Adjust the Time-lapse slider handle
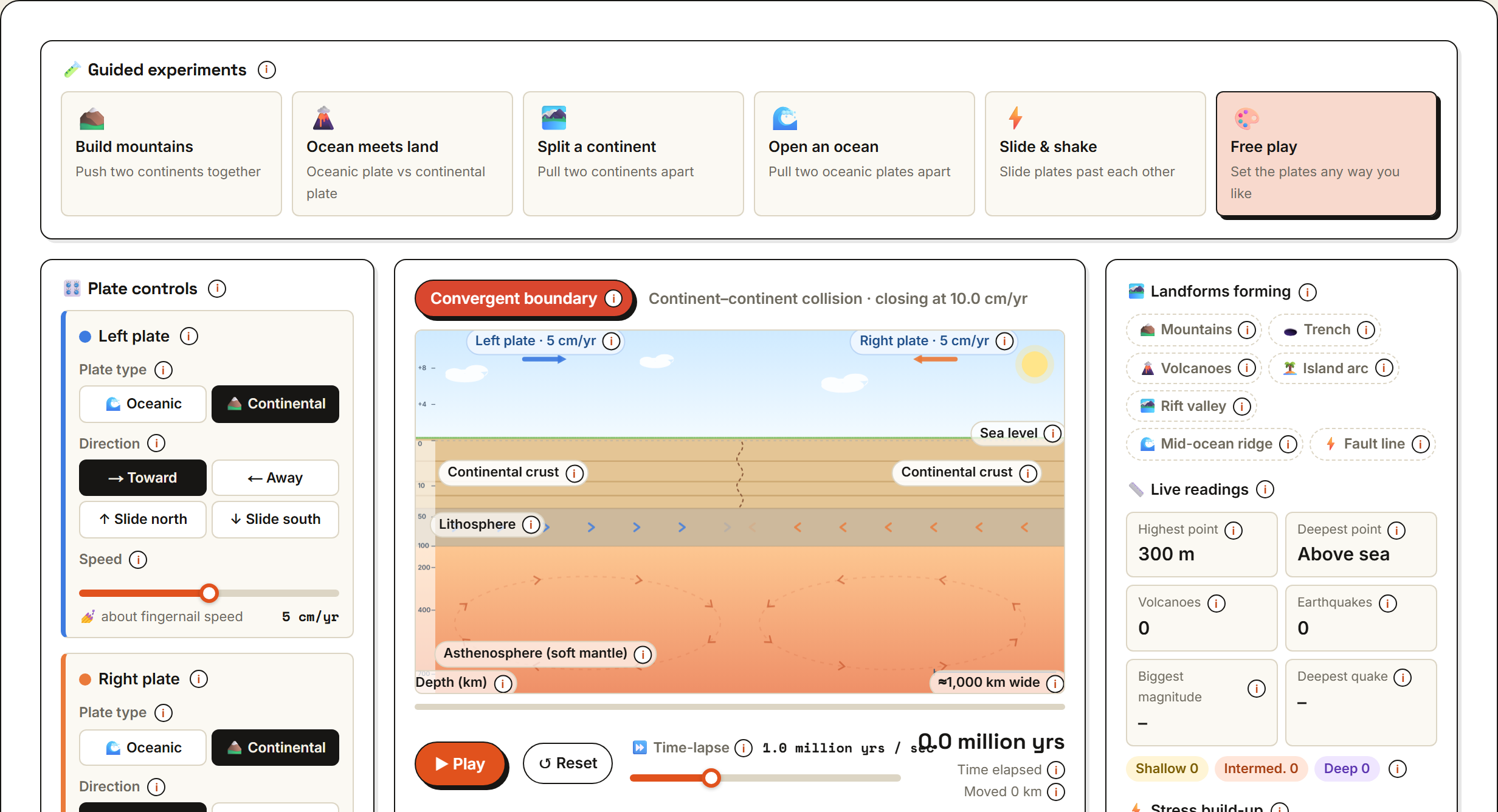 pos(711,778)
